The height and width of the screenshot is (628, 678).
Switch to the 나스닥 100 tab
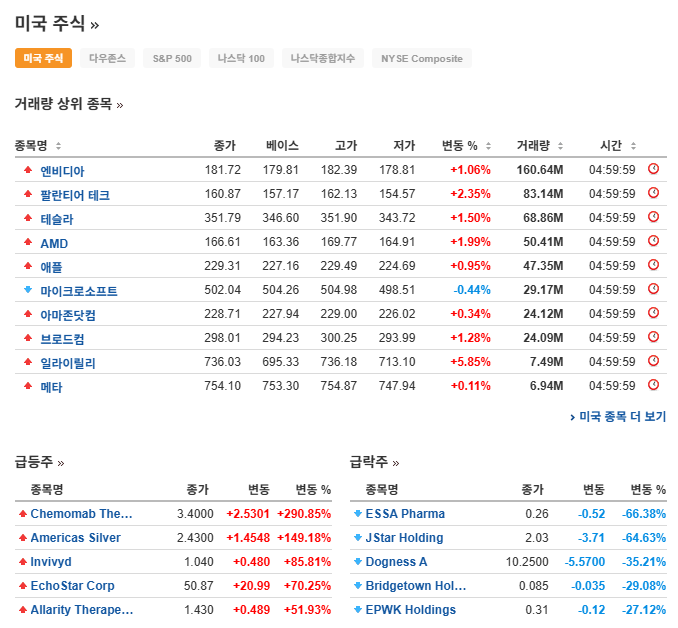click(x=241, y=58)
